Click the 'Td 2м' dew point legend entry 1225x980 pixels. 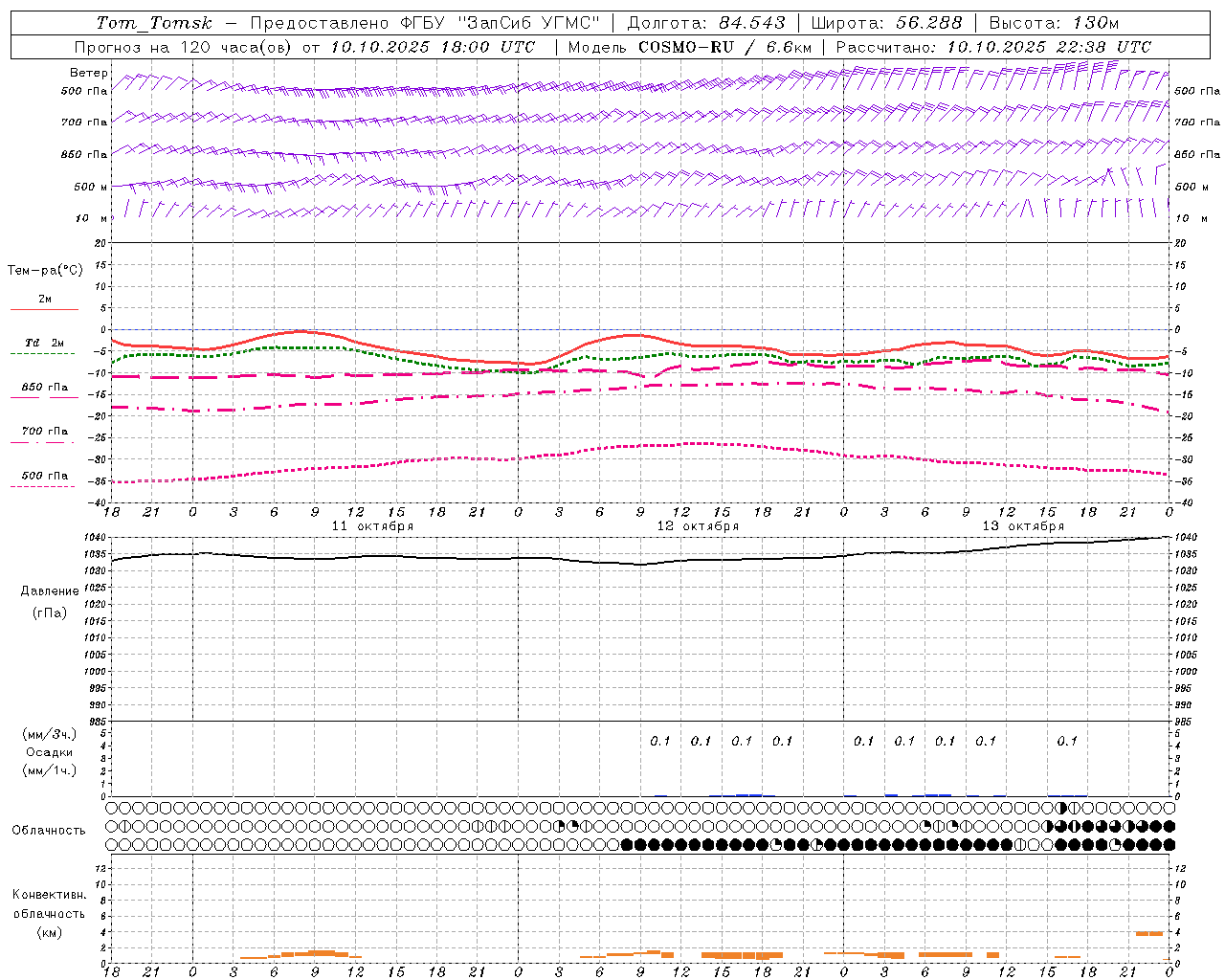(44, 343)
